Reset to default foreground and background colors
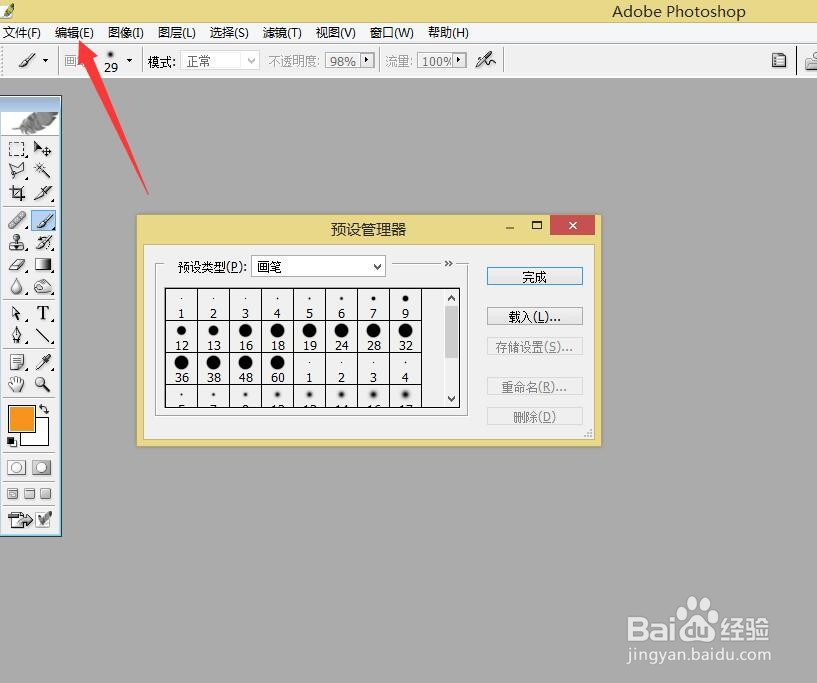 pyautogui.click(x=11, y=442)
